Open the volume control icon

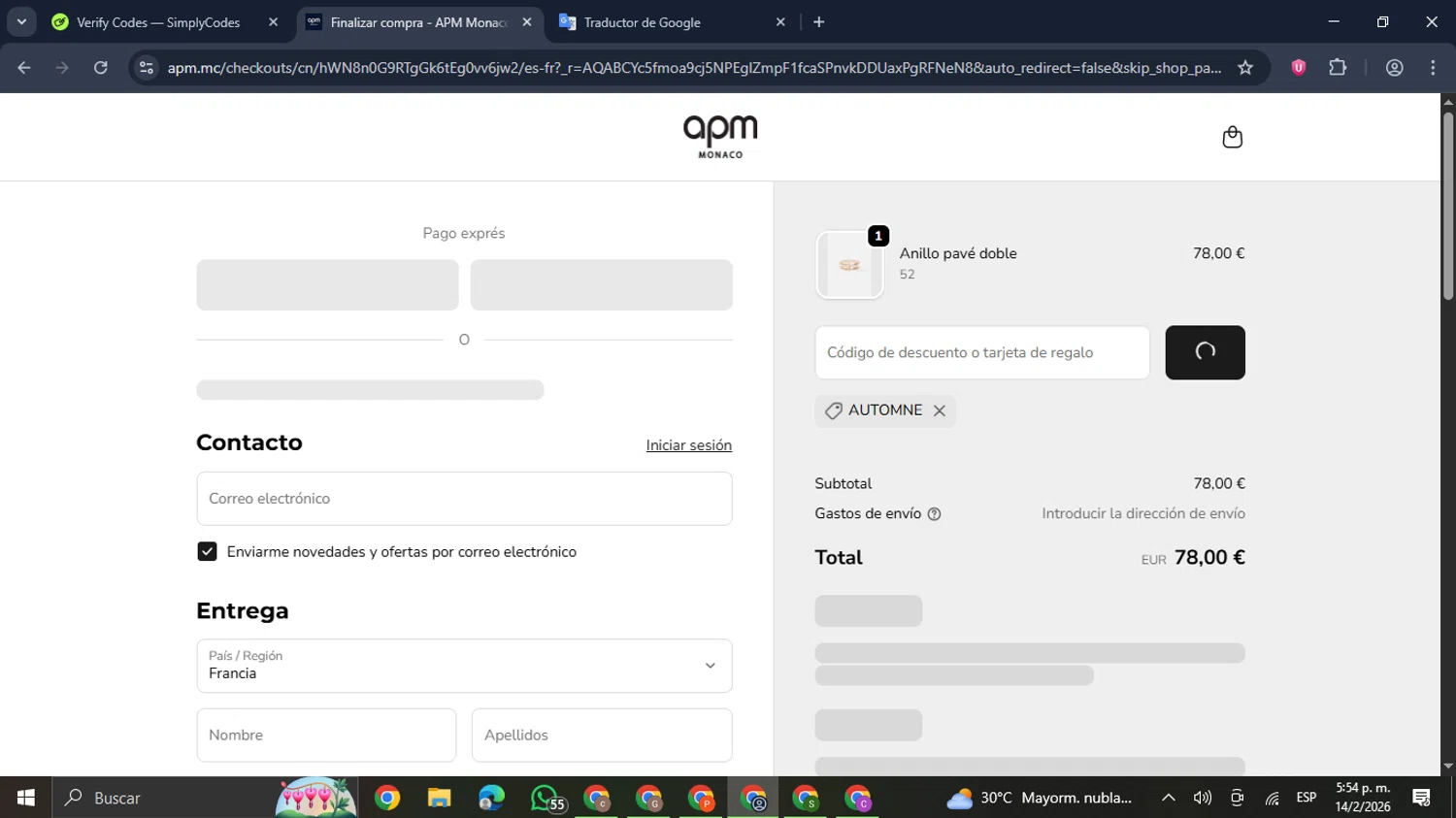(x=1203, y=798)
